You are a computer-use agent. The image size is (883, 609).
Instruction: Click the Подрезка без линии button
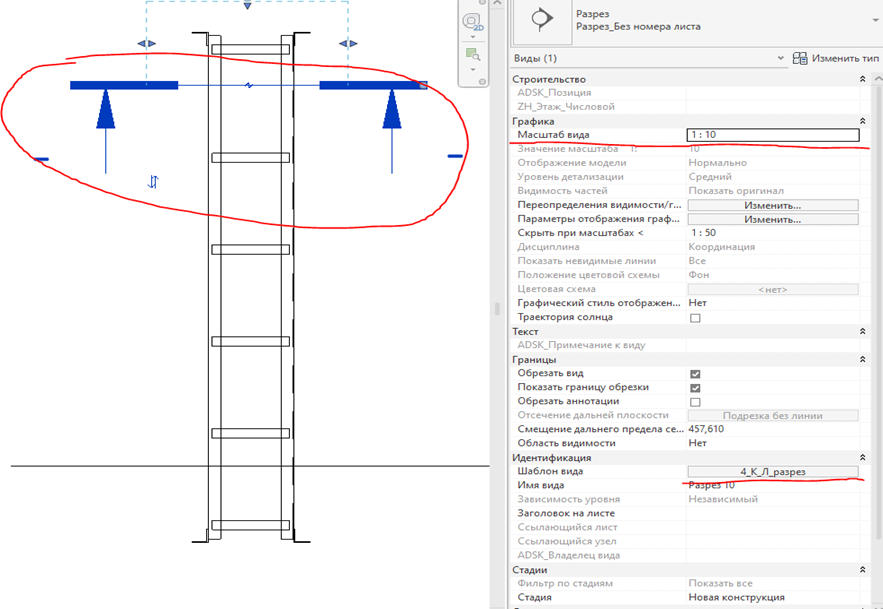(x=773, y=416)
